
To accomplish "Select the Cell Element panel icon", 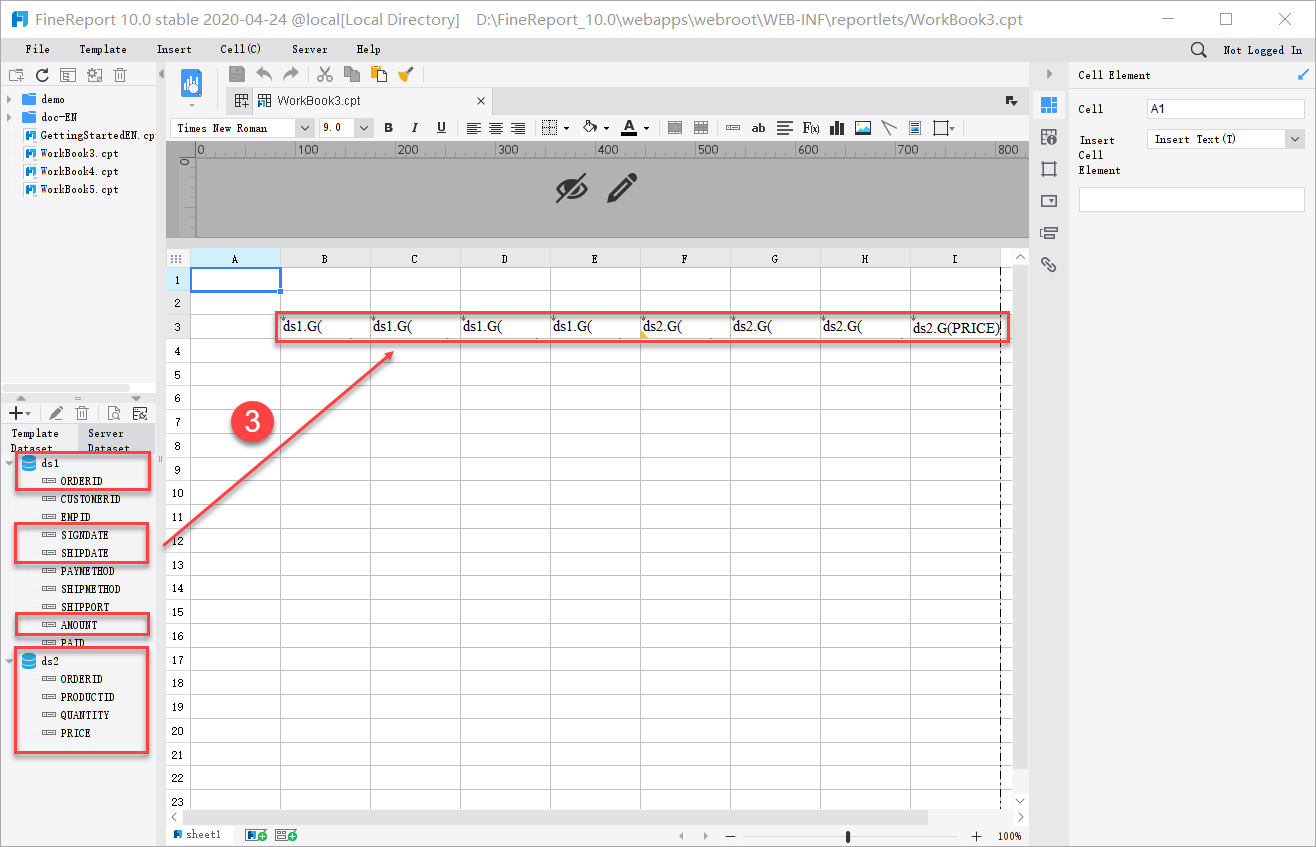I will pyautogui.click(x=1048, y=103).
